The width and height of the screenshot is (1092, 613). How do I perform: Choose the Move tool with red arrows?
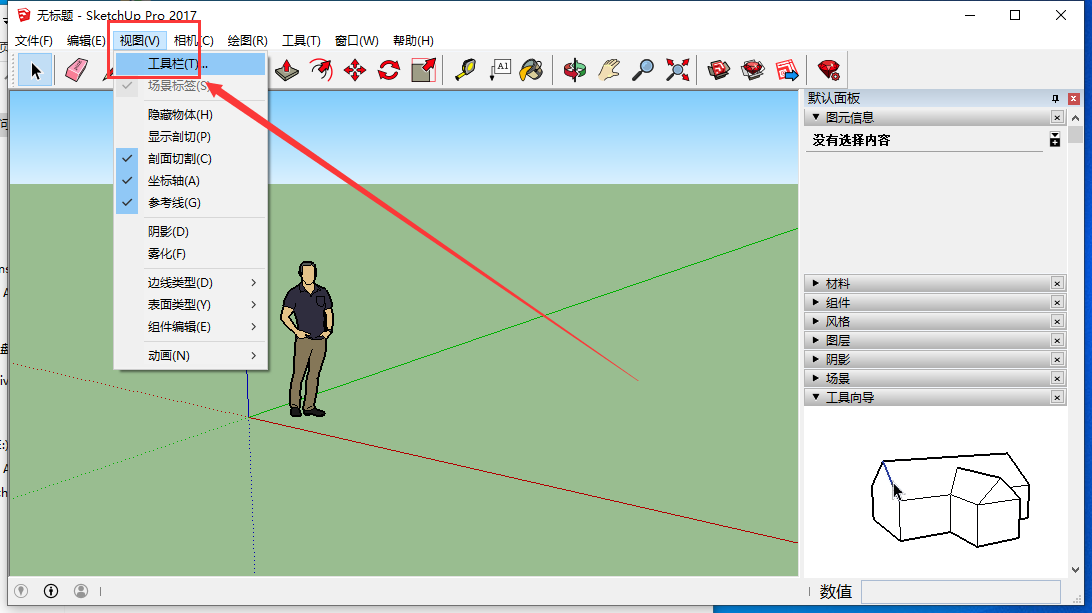pyautogui.click(x=355, y=70)
